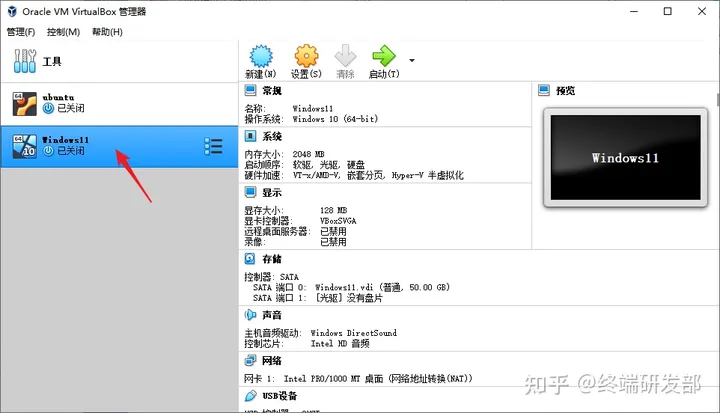Screen dimensions: 720x413
Task: Open the 系统 section heading link
Action: [x=272, y=136]
